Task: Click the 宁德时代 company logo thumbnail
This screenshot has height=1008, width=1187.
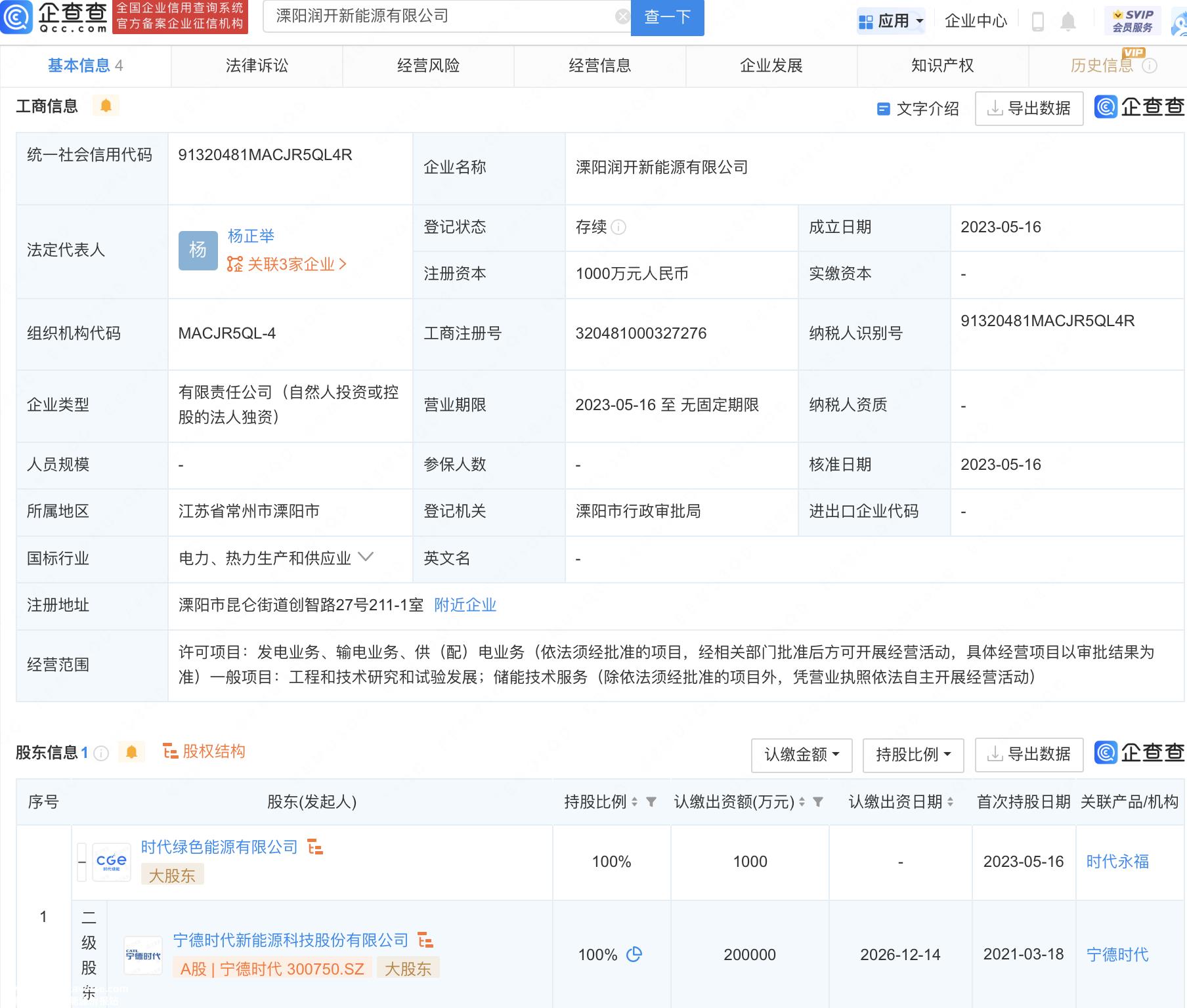Action: click(143, 955)
